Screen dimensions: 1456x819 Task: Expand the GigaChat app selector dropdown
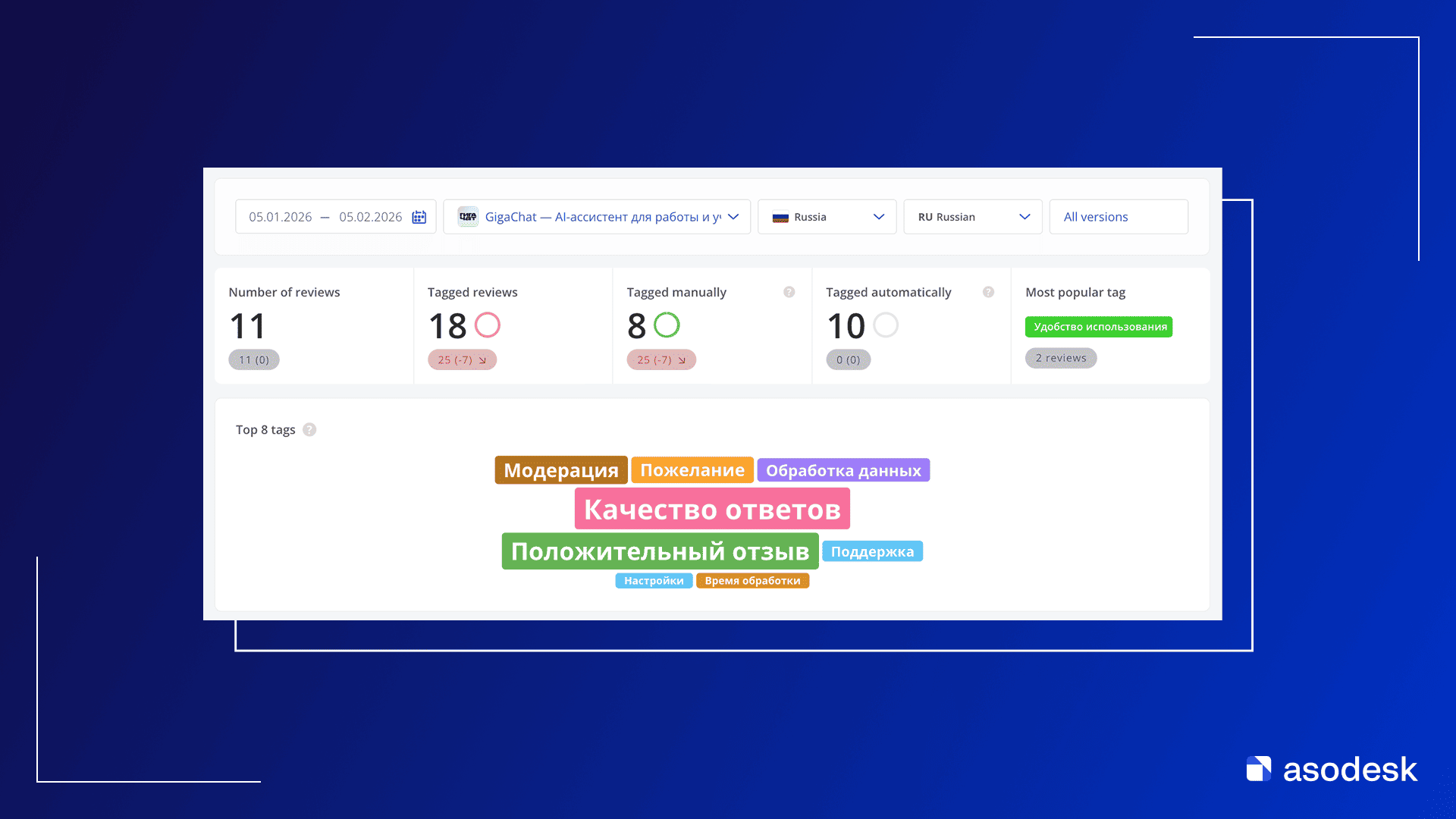pos(733,217)
